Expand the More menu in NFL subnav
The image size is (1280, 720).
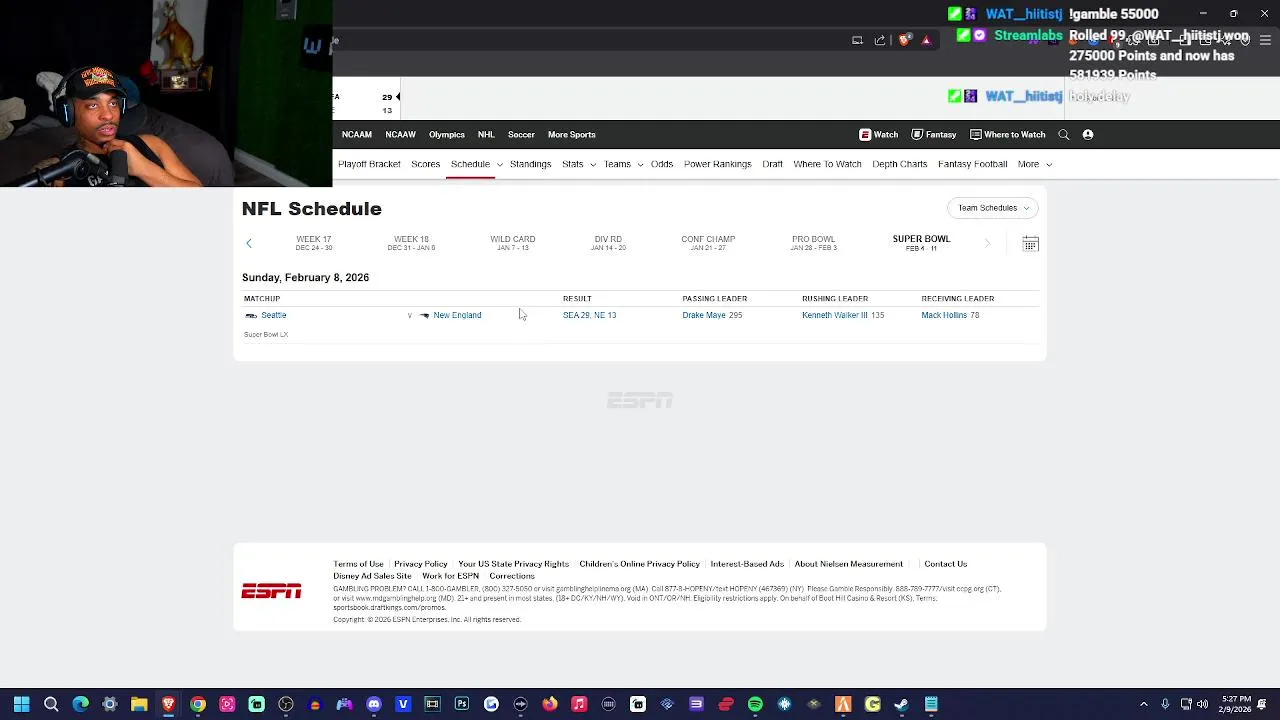1035,164
